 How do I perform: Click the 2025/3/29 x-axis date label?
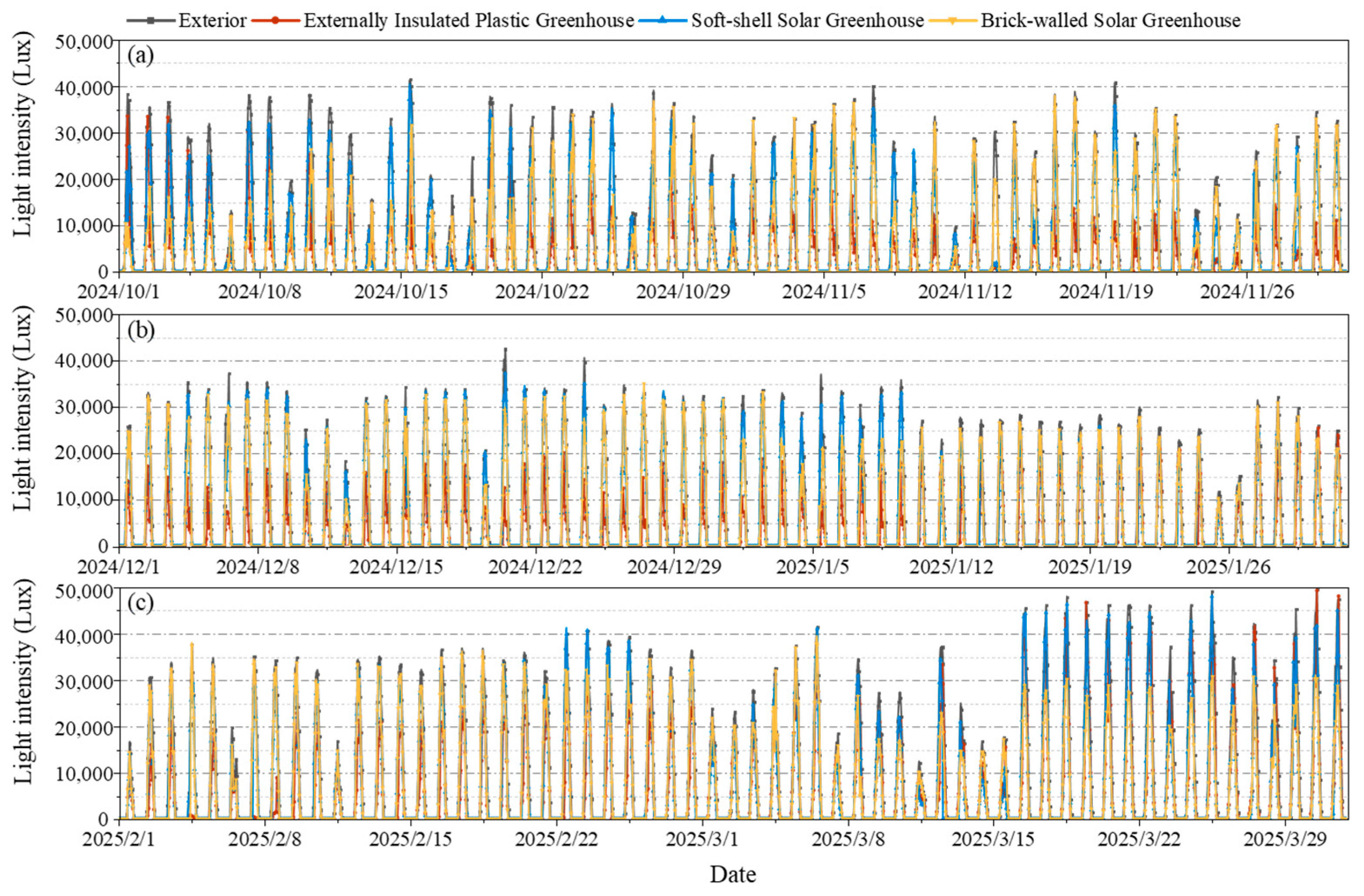coord(1285,840)
